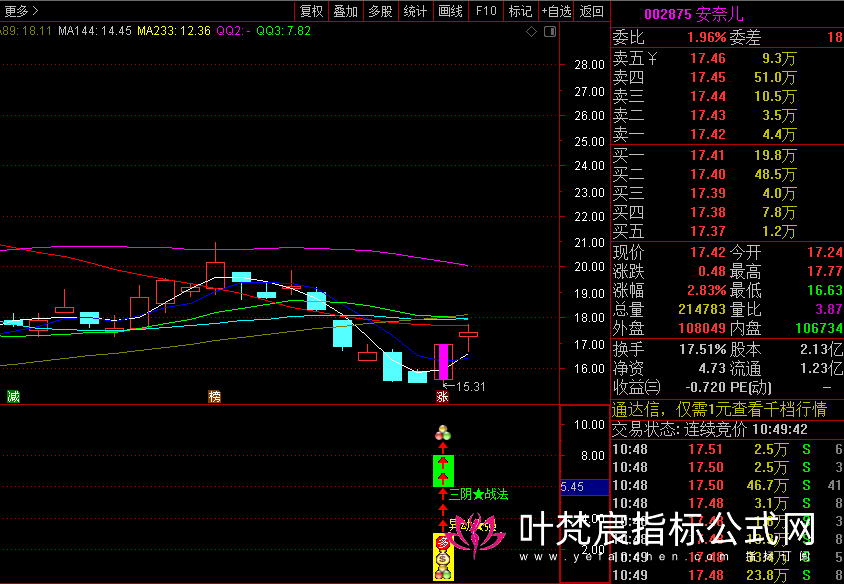This screenshot has height=584, width=844.
Task: Click the 涨幅 2.83% value
Action: pos(706,290)
